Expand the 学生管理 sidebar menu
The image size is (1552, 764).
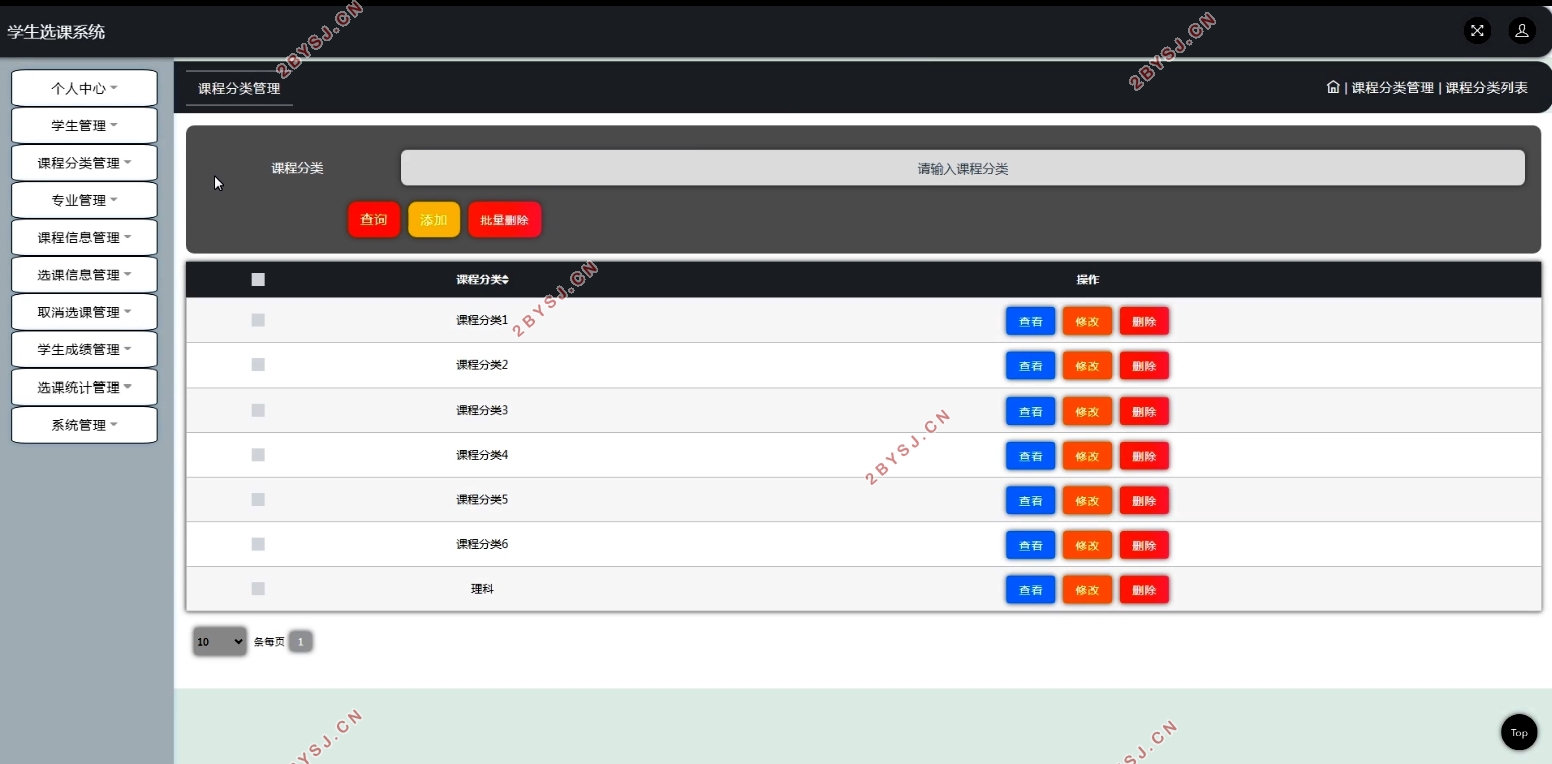click(x=84, y=125)
